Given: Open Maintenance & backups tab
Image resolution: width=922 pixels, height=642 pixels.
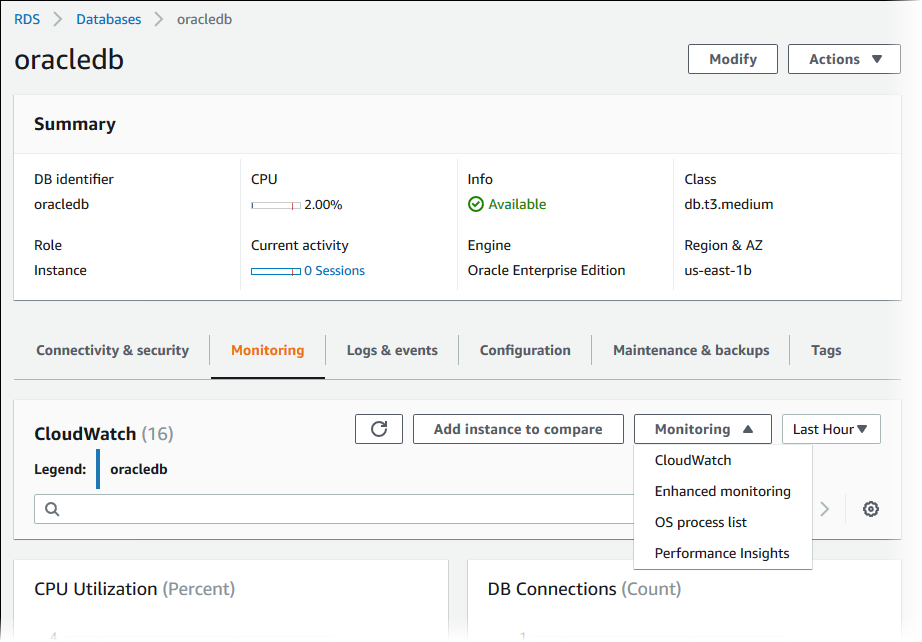Looking at the screenshot, I should [x=691, y=350].
